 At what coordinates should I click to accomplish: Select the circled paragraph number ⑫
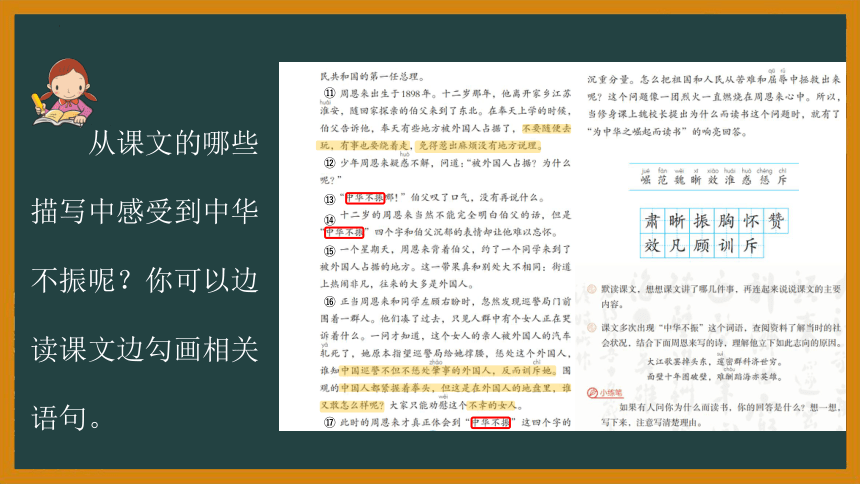(329, 163)
